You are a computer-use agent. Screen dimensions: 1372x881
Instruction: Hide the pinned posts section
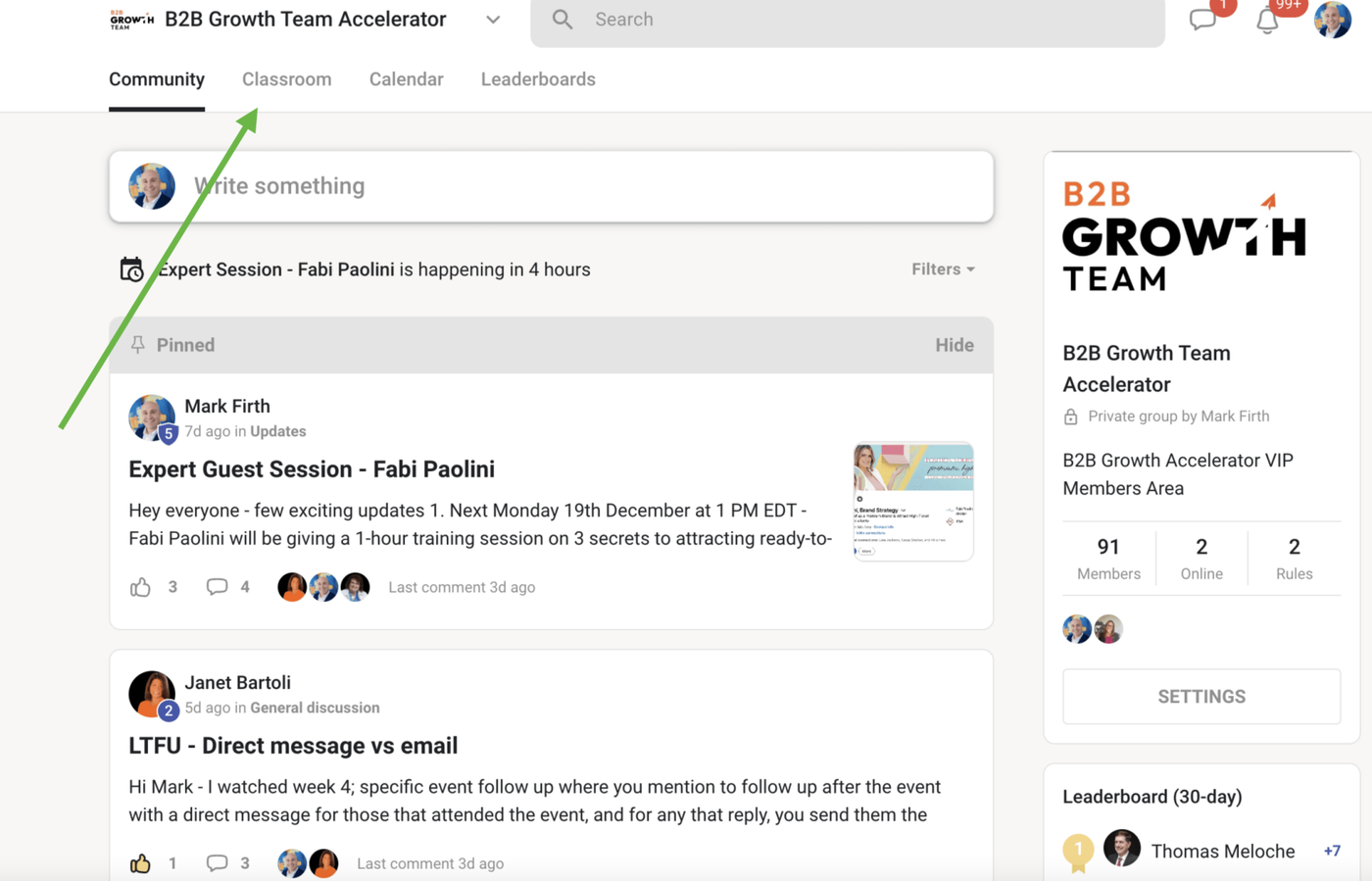tap(955, 345)
